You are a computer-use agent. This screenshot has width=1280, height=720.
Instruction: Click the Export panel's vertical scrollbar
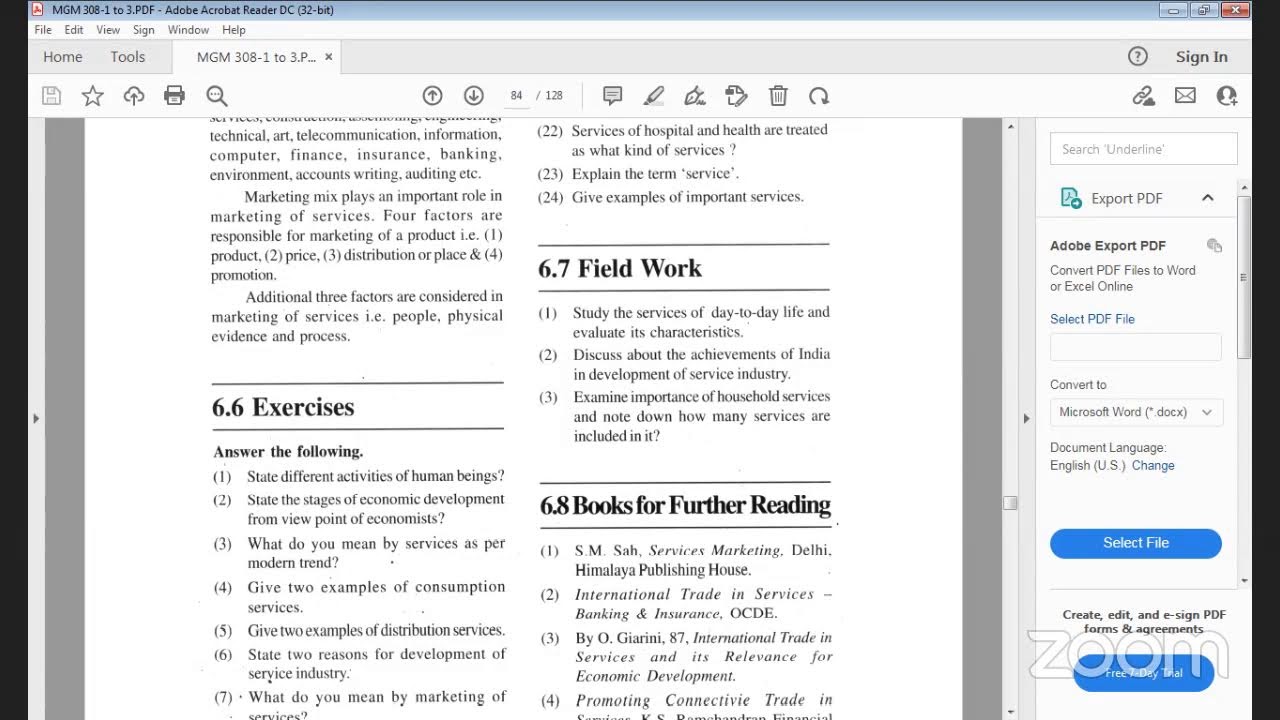[1244, 277]
